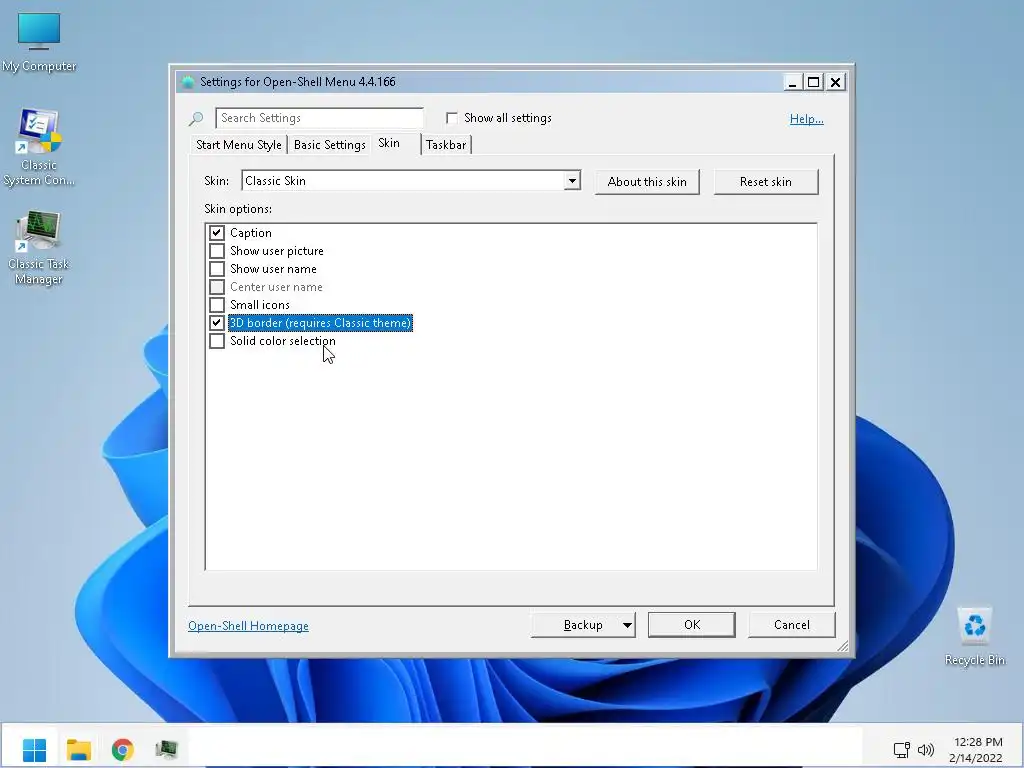Screen dimensions: 1024x768
Task: Click the Cancel button
Action: coord(792,625)
